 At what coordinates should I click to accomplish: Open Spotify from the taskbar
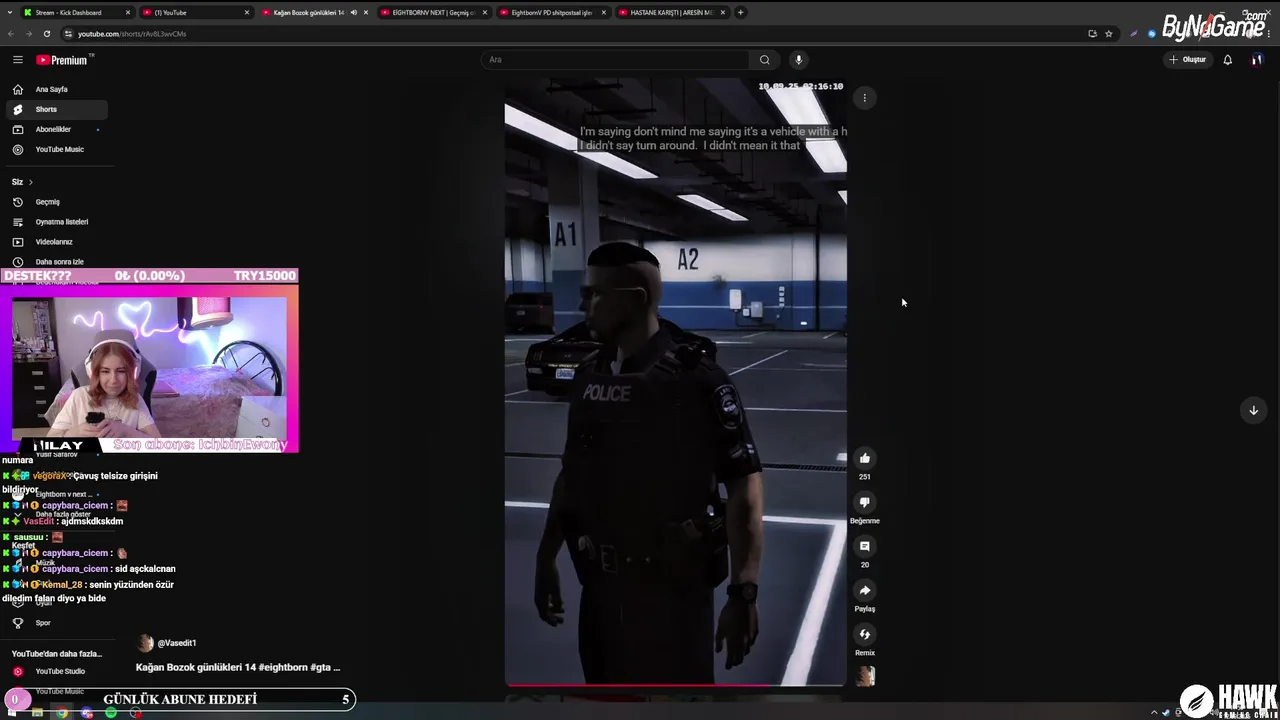(111, 713)
